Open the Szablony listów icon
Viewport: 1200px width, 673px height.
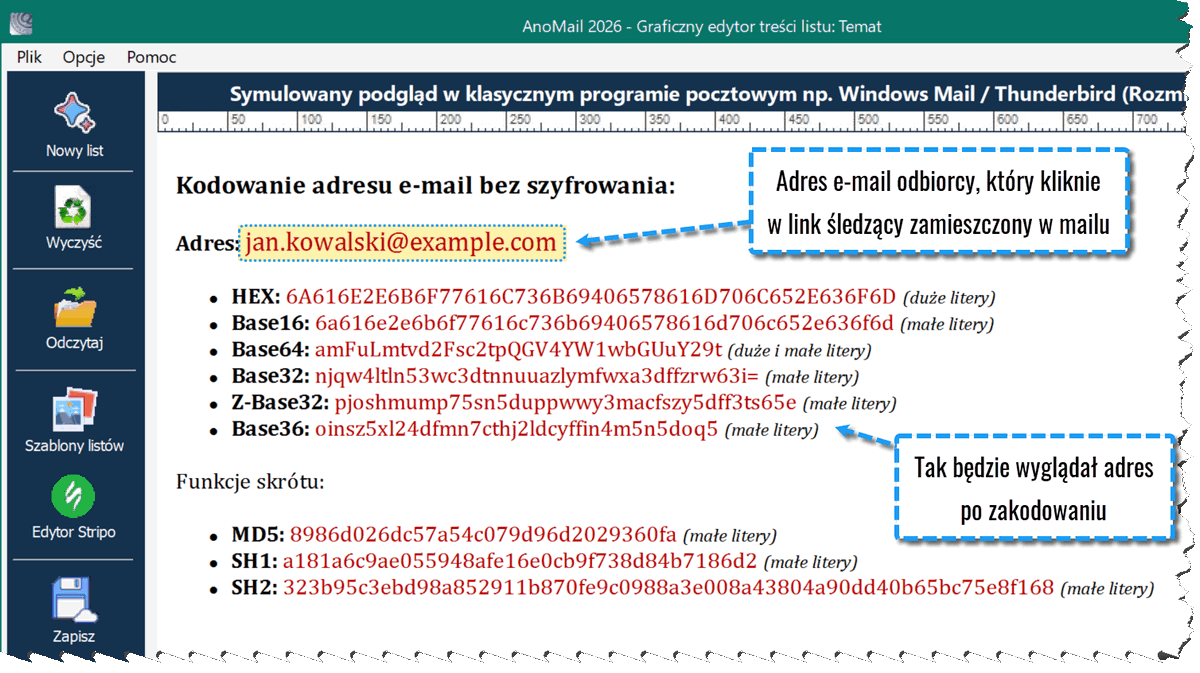point(74,409)
